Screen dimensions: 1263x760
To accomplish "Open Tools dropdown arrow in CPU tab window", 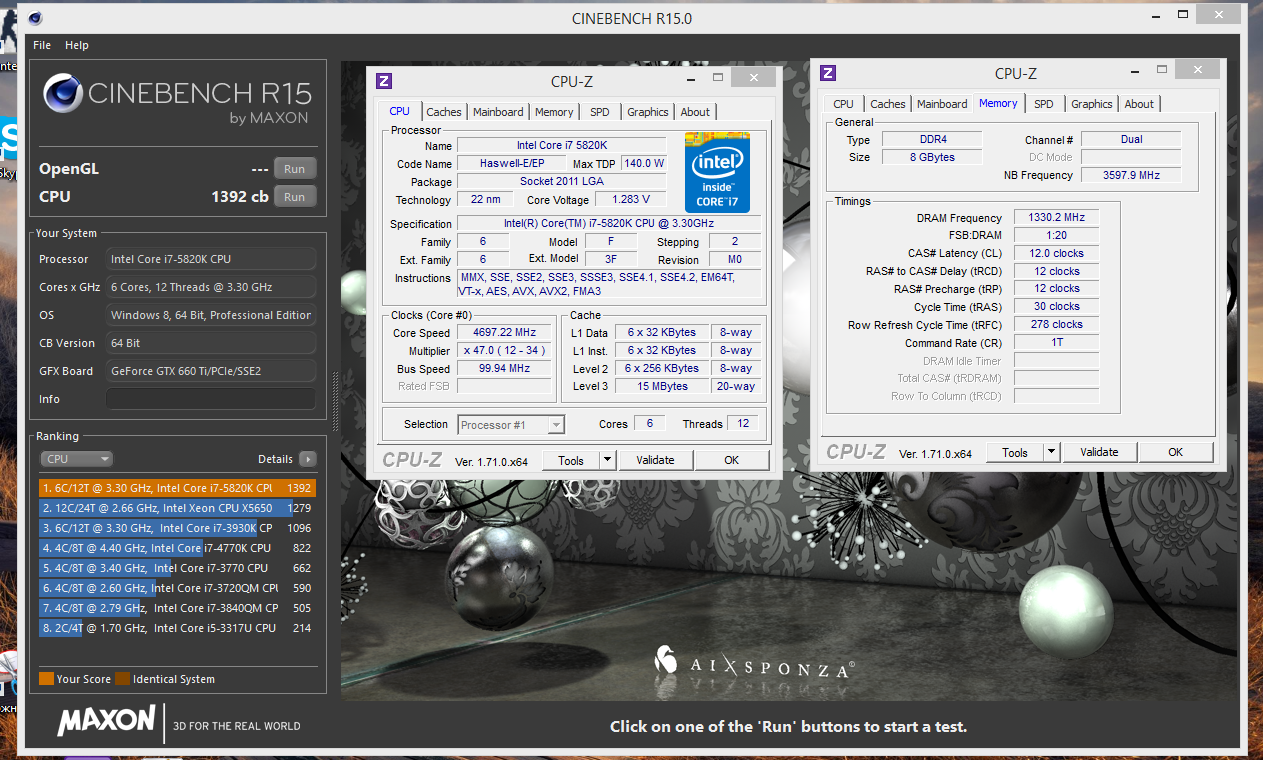I will coord(607,460).
